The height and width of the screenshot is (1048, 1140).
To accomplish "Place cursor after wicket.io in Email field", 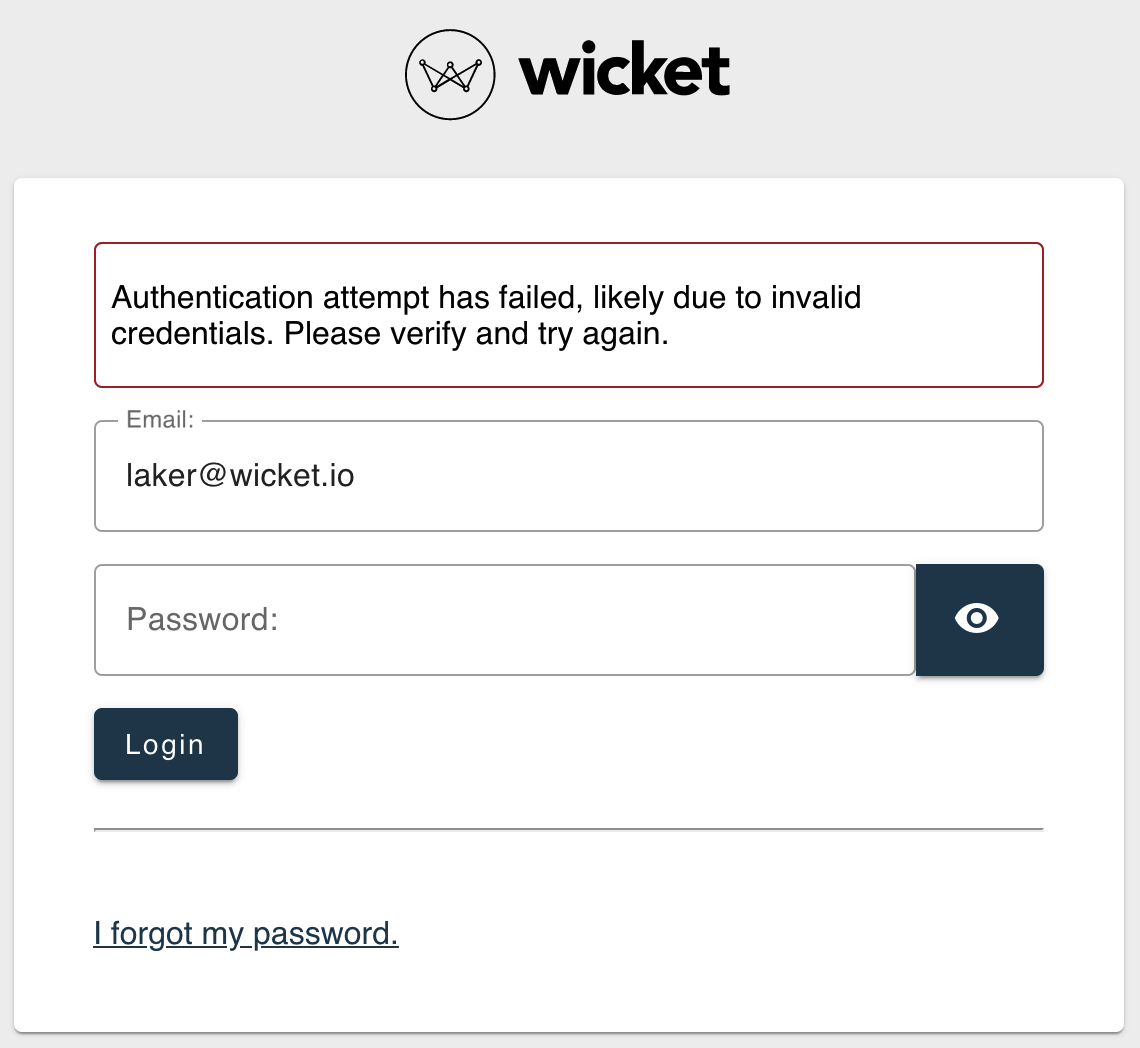I will 356,476.
